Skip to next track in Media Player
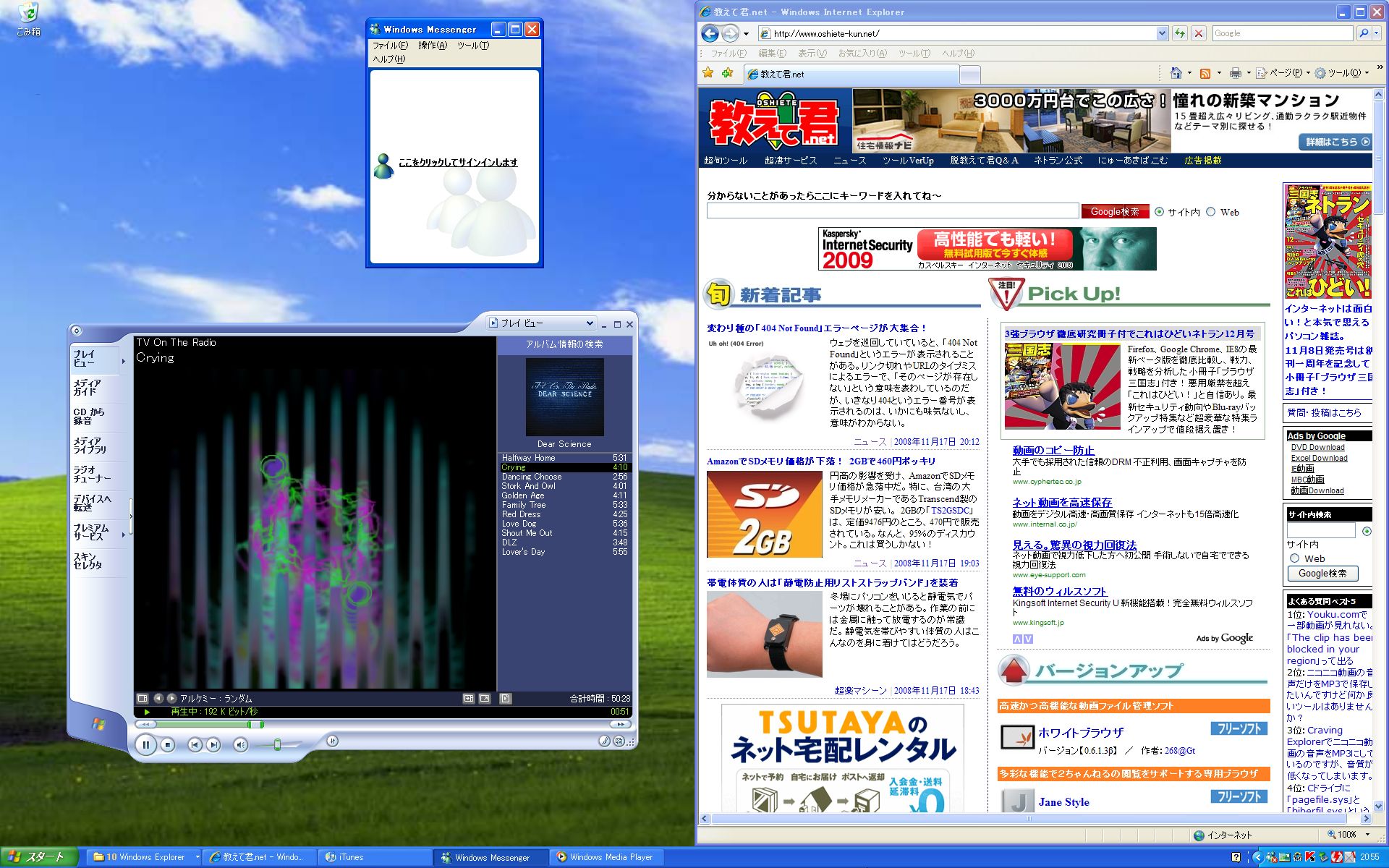 (213, 744)
